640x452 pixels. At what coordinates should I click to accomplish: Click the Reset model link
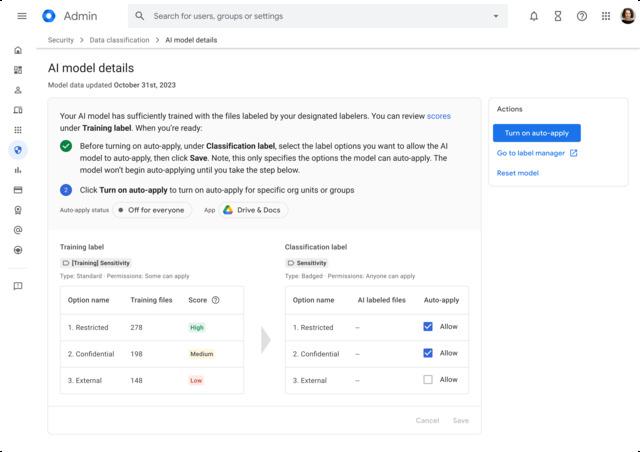tap(517, 173)
